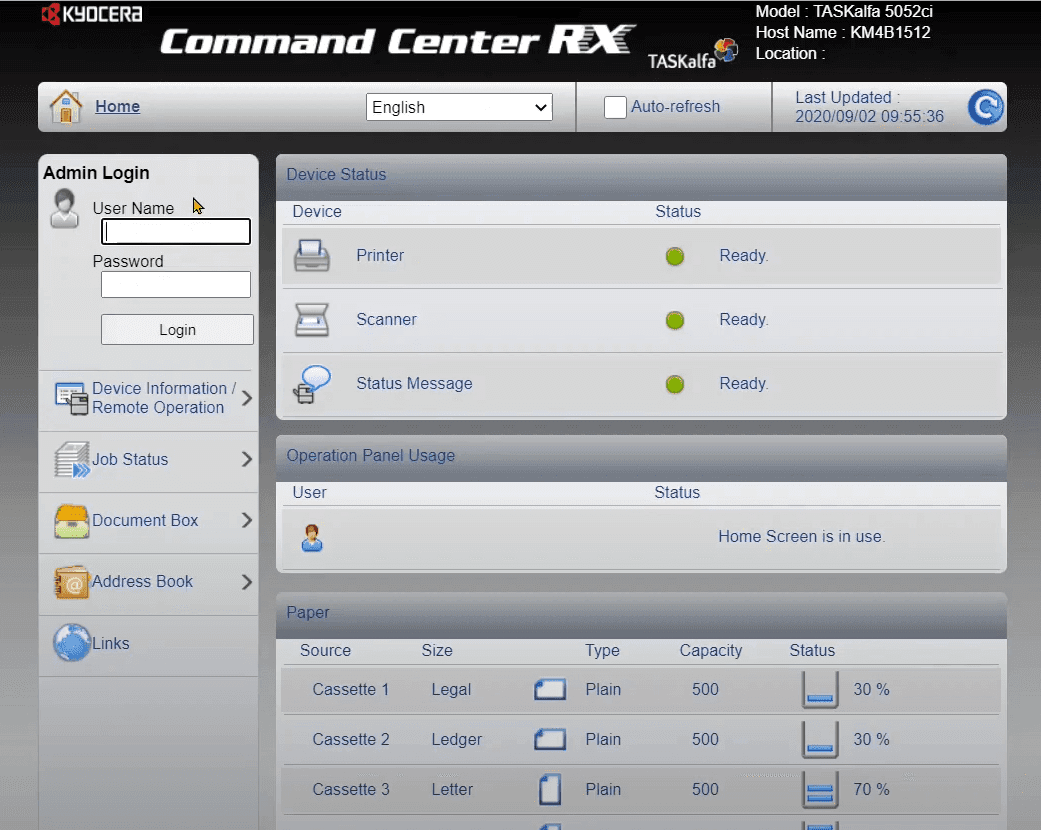Click the Status Message green indicator
Screen dimensions: 1041x830
pyautogui.click(x=675, y=384)
